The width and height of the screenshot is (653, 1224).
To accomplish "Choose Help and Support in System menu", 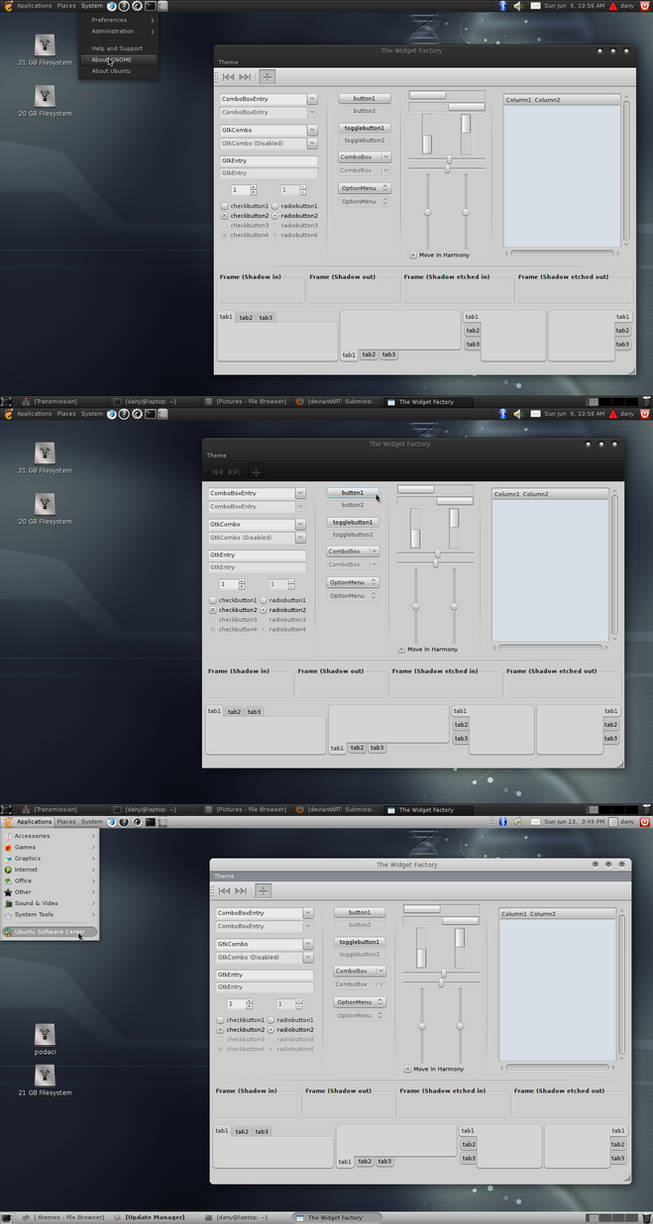I will (117, 48).
